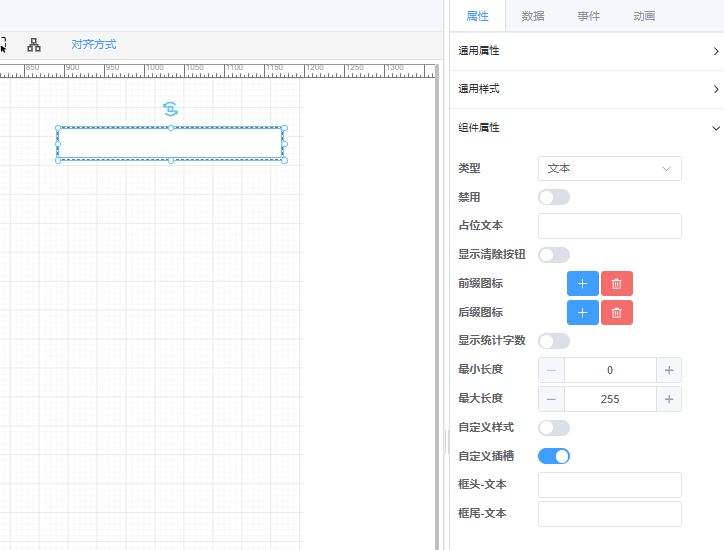The image size is (724, 550).
Task: Add a prefix icon (前缀图标 plus)
Action: [583, 284]
